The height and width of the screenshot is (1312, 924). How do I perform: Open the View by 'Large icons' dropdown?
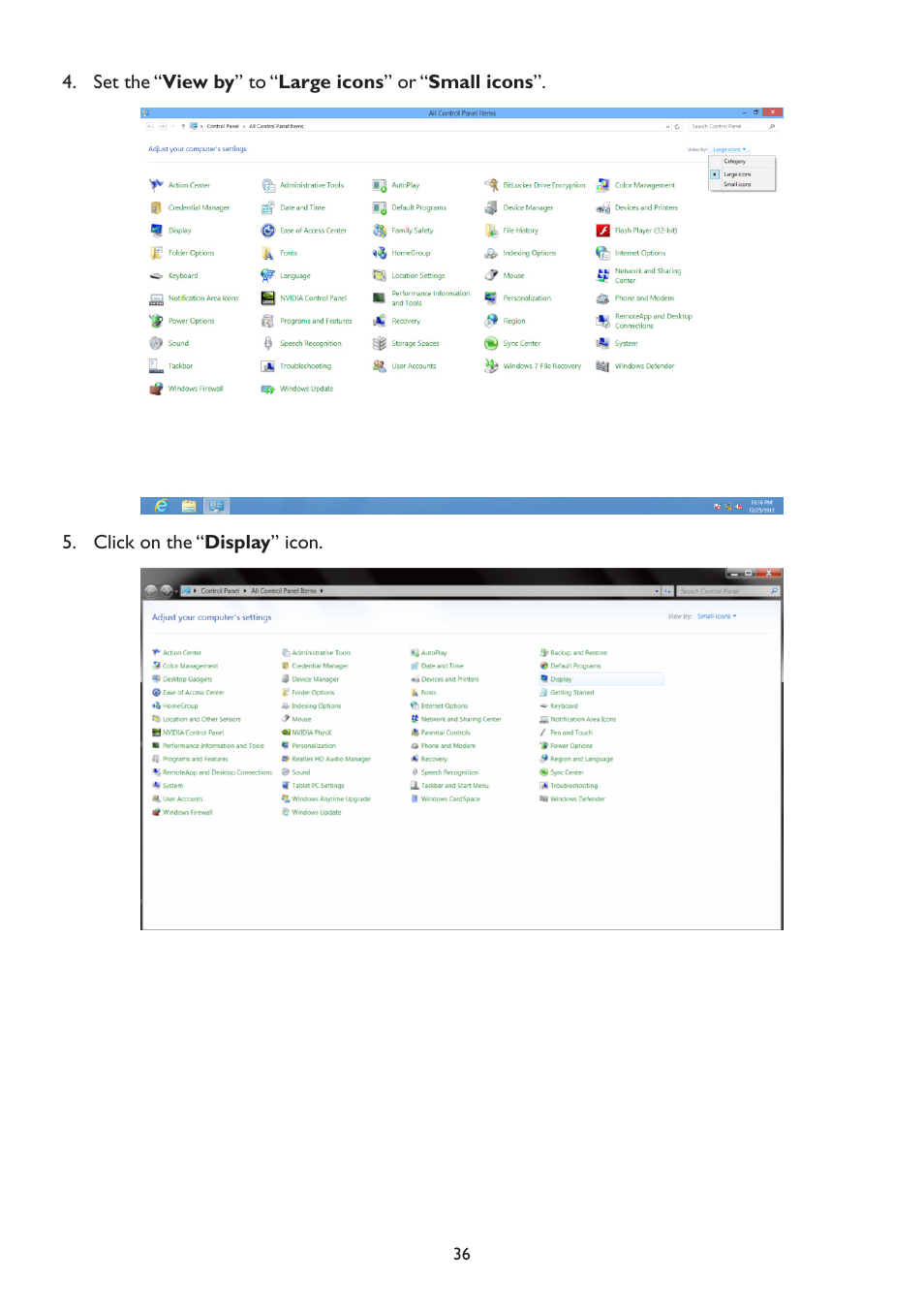tap(729, 149)
